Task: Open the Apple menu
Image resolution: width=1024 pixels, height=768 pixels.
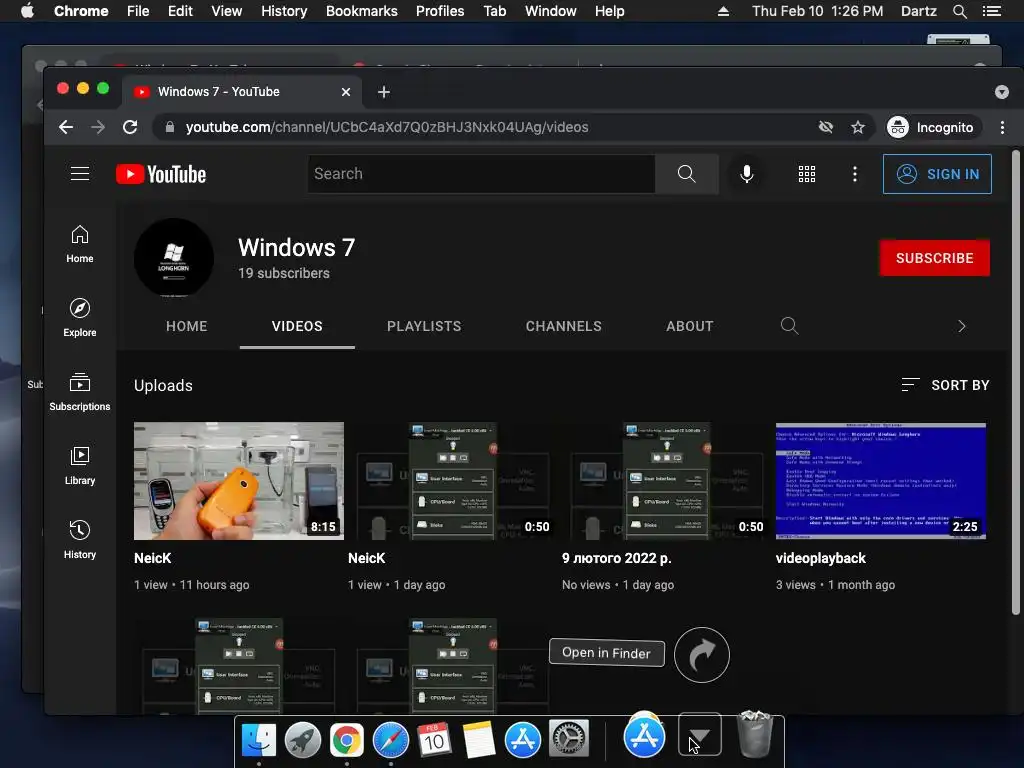Action: [x=27, y=11]
